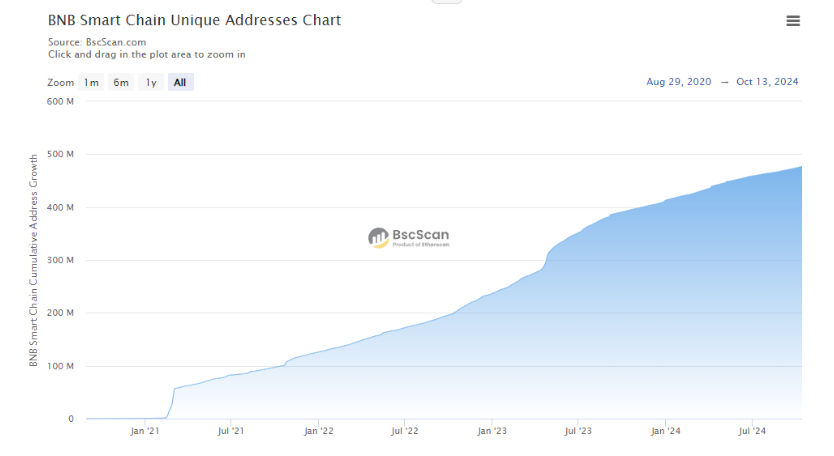Click the BscScan watermark logo
The image size is (834, 456).
[409, 236]
